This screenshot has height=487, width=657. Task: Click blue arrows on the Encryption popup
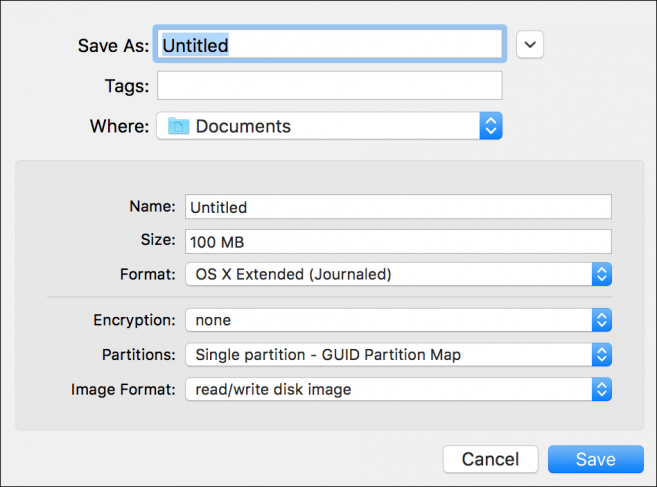point(601,320)
